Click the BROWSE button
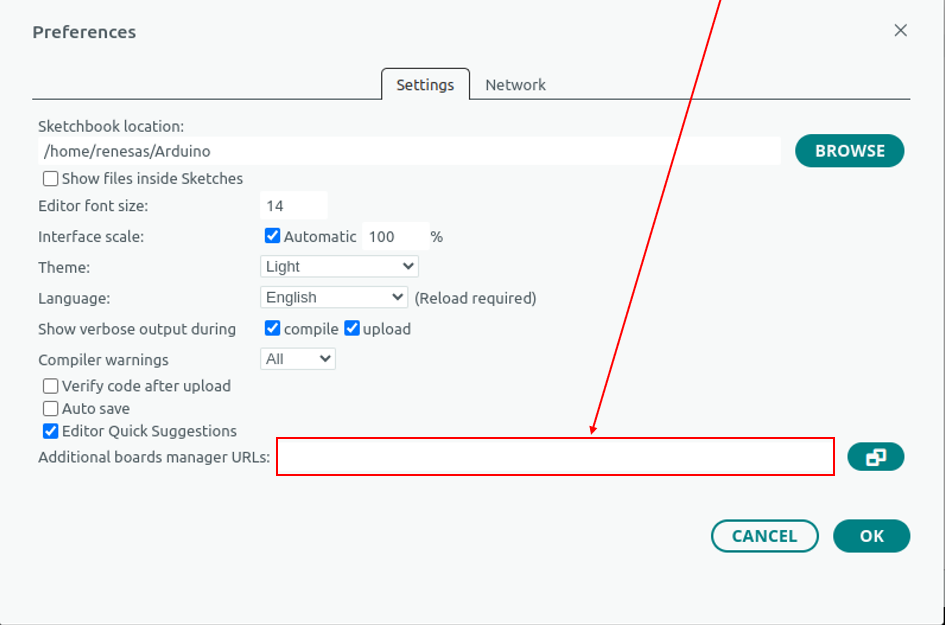Viewport: 945px width, 625px height. [x=849, y=151]
